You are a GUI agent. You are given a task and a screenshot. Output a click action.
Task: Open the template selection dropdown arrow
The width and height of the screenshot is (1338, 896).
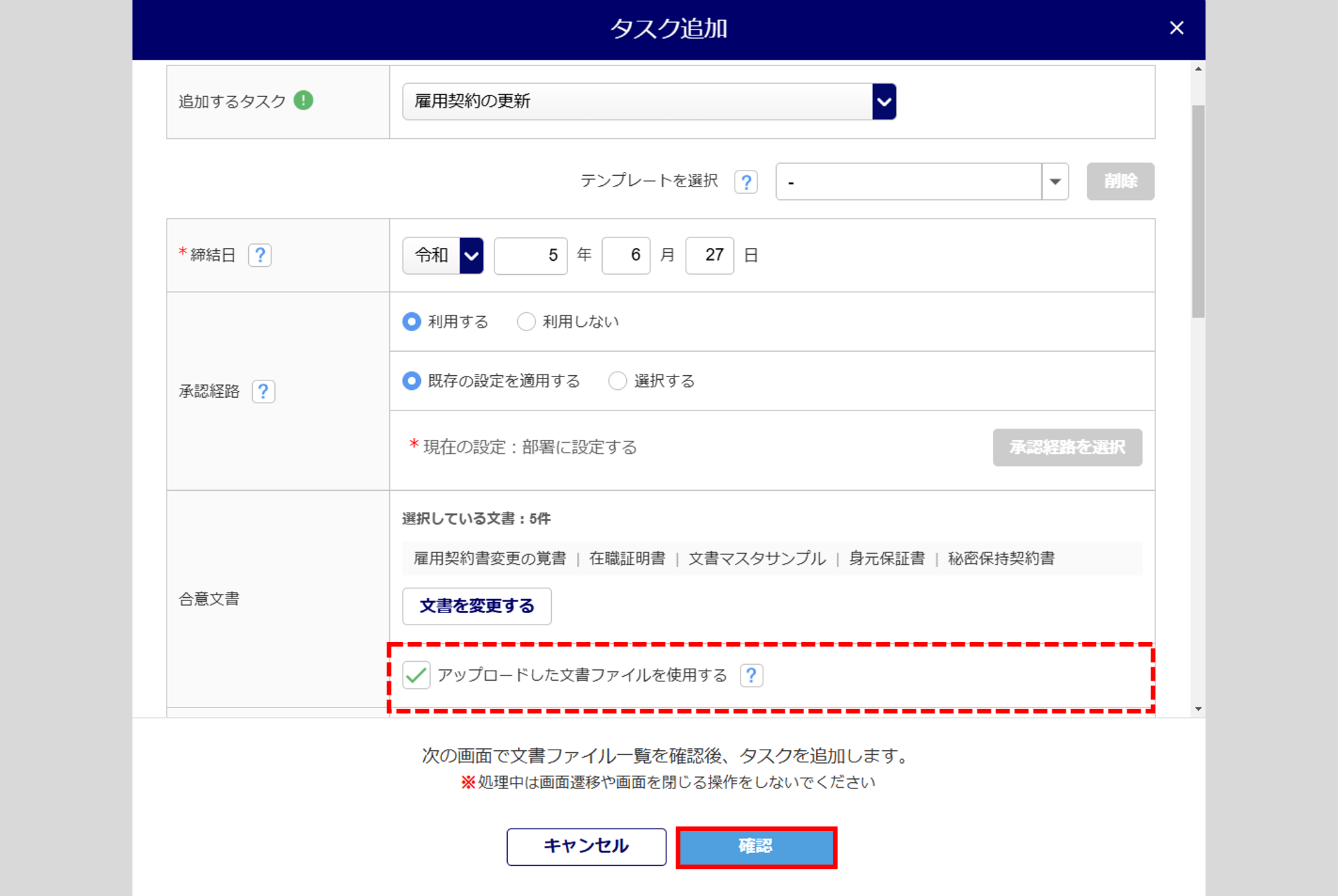click(x=1055, y=182)
